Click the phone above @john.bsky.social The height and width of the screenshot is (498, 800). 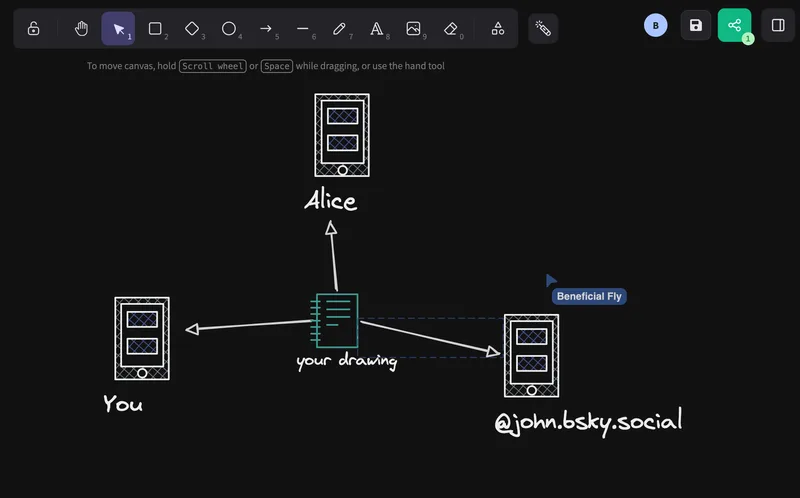click(532, 356)
